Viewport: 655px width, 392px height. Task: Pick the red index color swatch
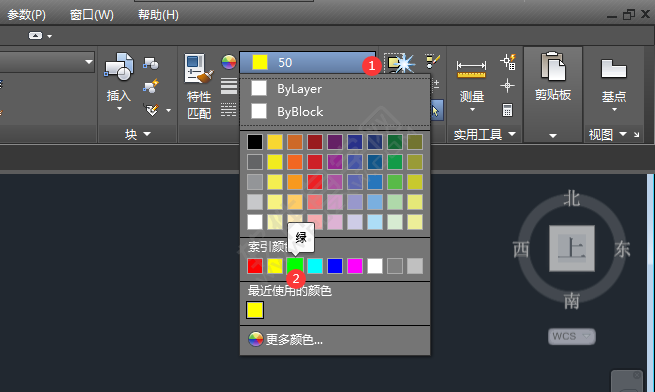255,266
